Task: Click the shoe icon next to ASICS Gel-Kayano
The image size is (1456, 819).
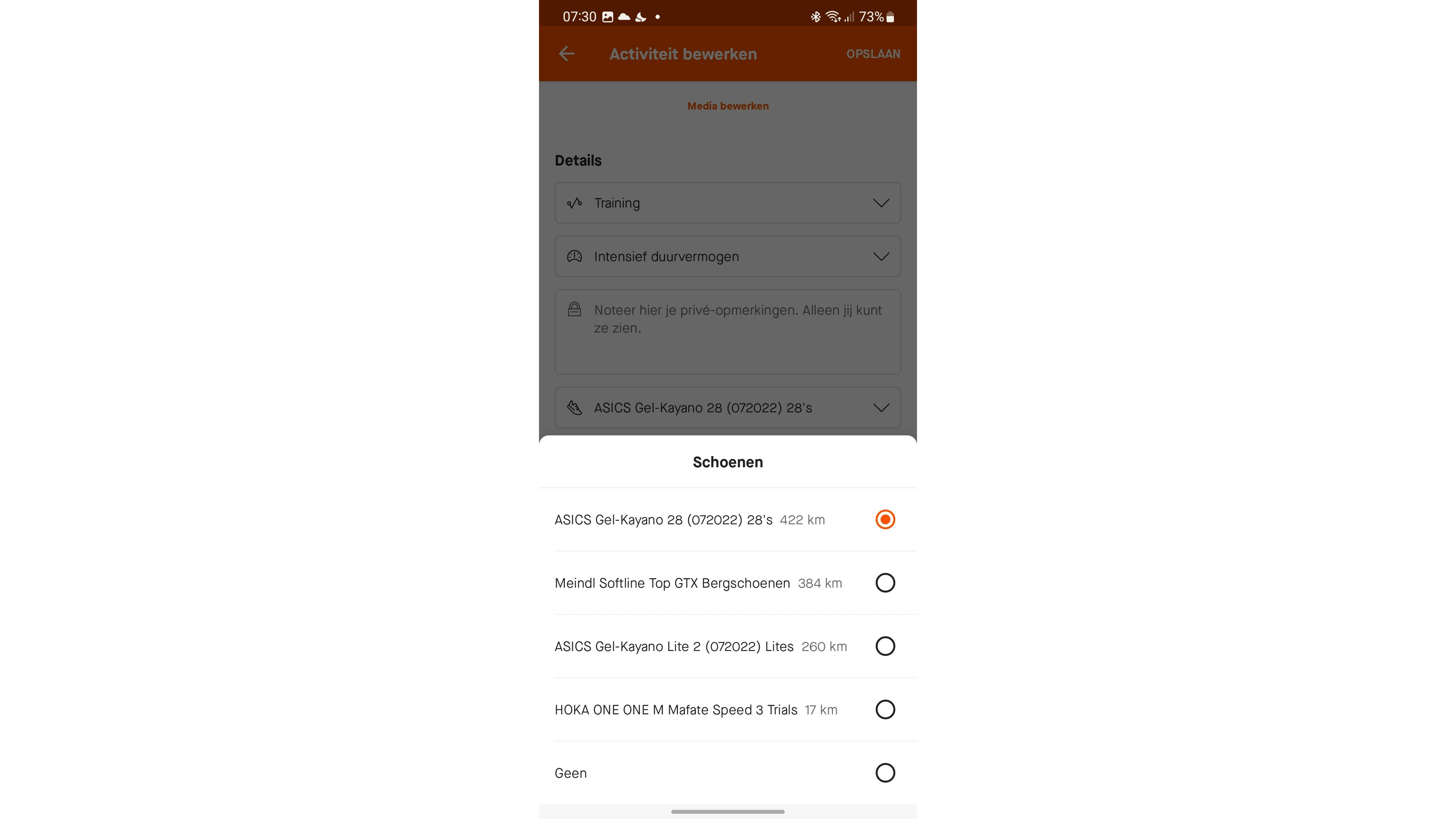Action: click(574, 407)
